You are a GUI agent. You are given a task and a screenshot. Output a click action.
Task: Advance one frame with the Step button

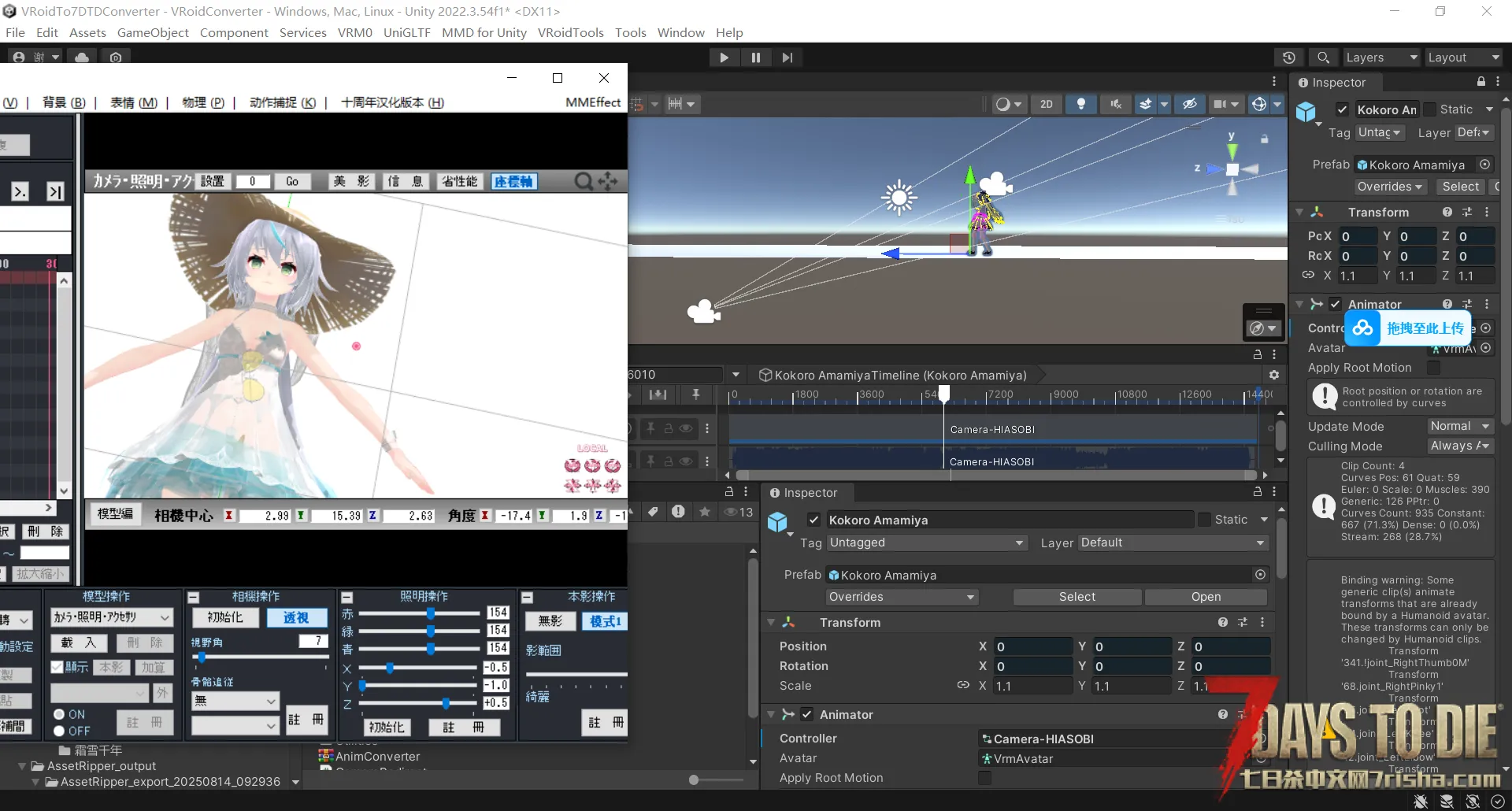click(787, 57)
